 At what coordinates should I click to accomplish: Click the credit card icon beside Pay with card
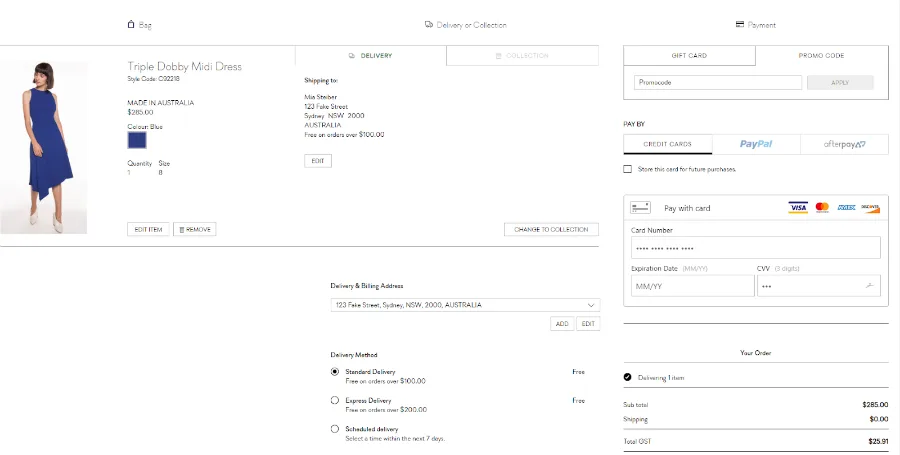coord(643,208)
